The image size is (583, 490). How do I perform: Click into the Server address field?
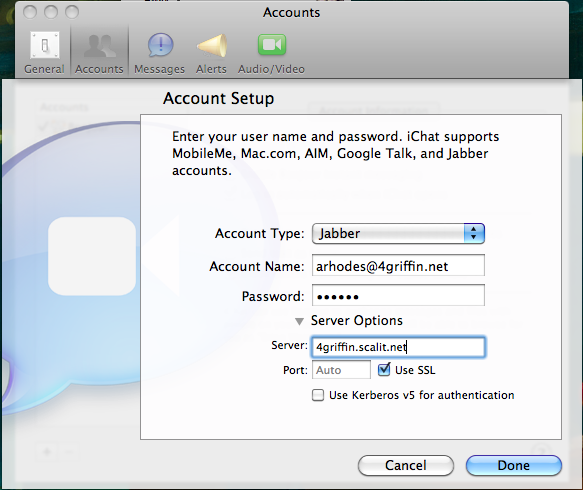click(398, 347)
